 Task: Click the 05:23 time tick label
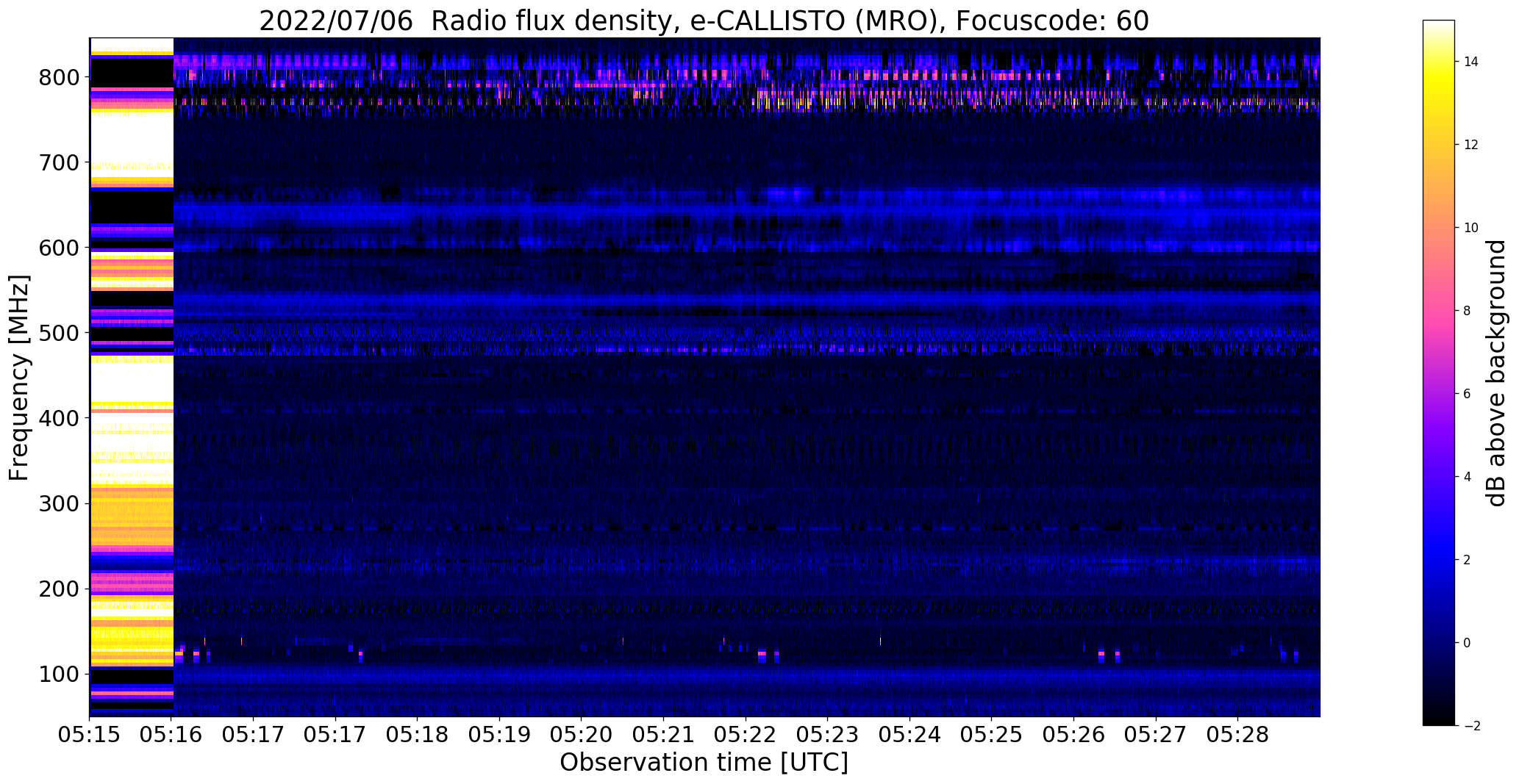pyautogui.click(x=828, y=735)
